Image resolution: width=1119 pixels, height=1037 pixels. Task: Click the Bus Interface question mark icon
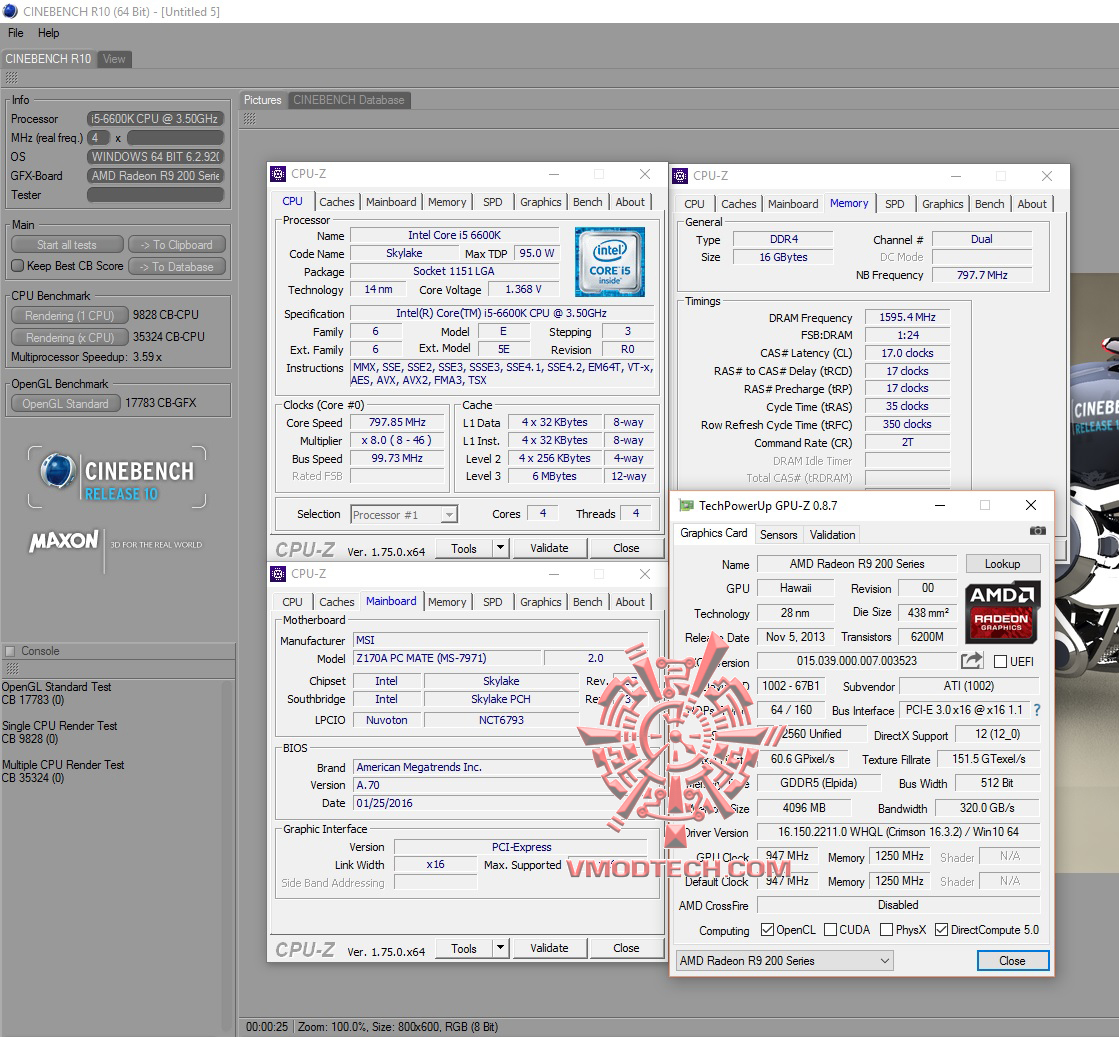1037,710
